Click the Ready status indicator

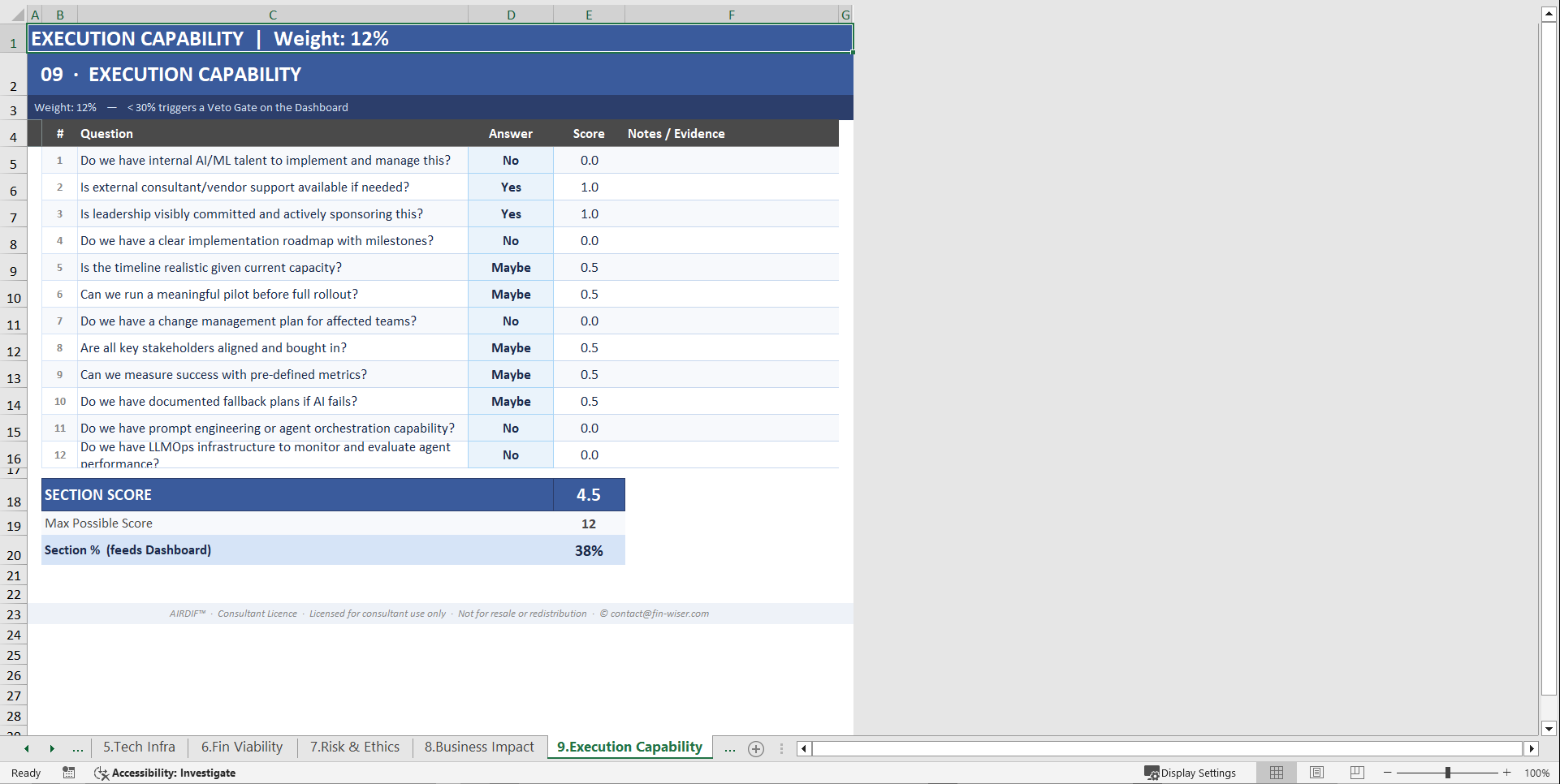coord(26,773)
